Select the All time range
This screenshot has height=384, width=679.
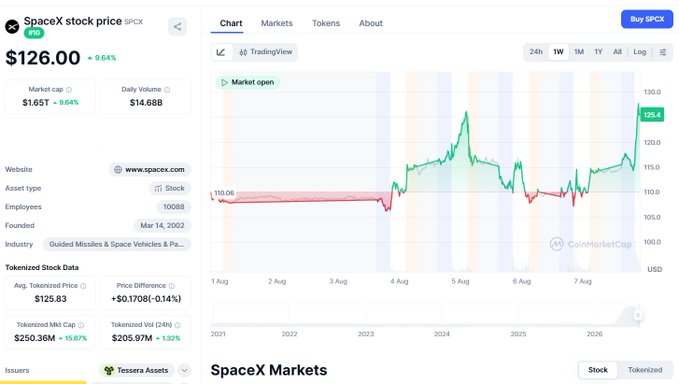[x=618, y=52]
